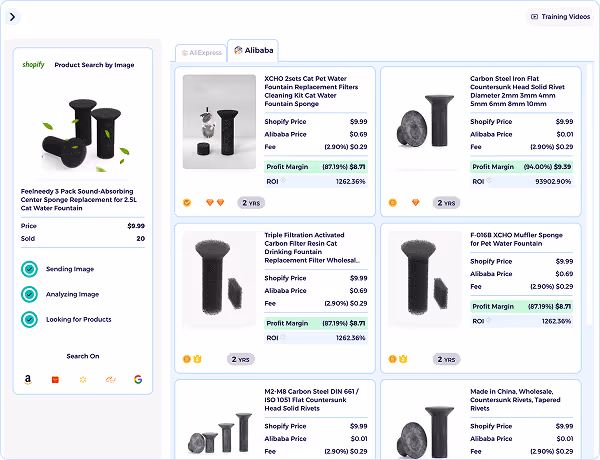Click Alibaba Price $0.69 on XCHO 2sets card

tap(316, 134)
